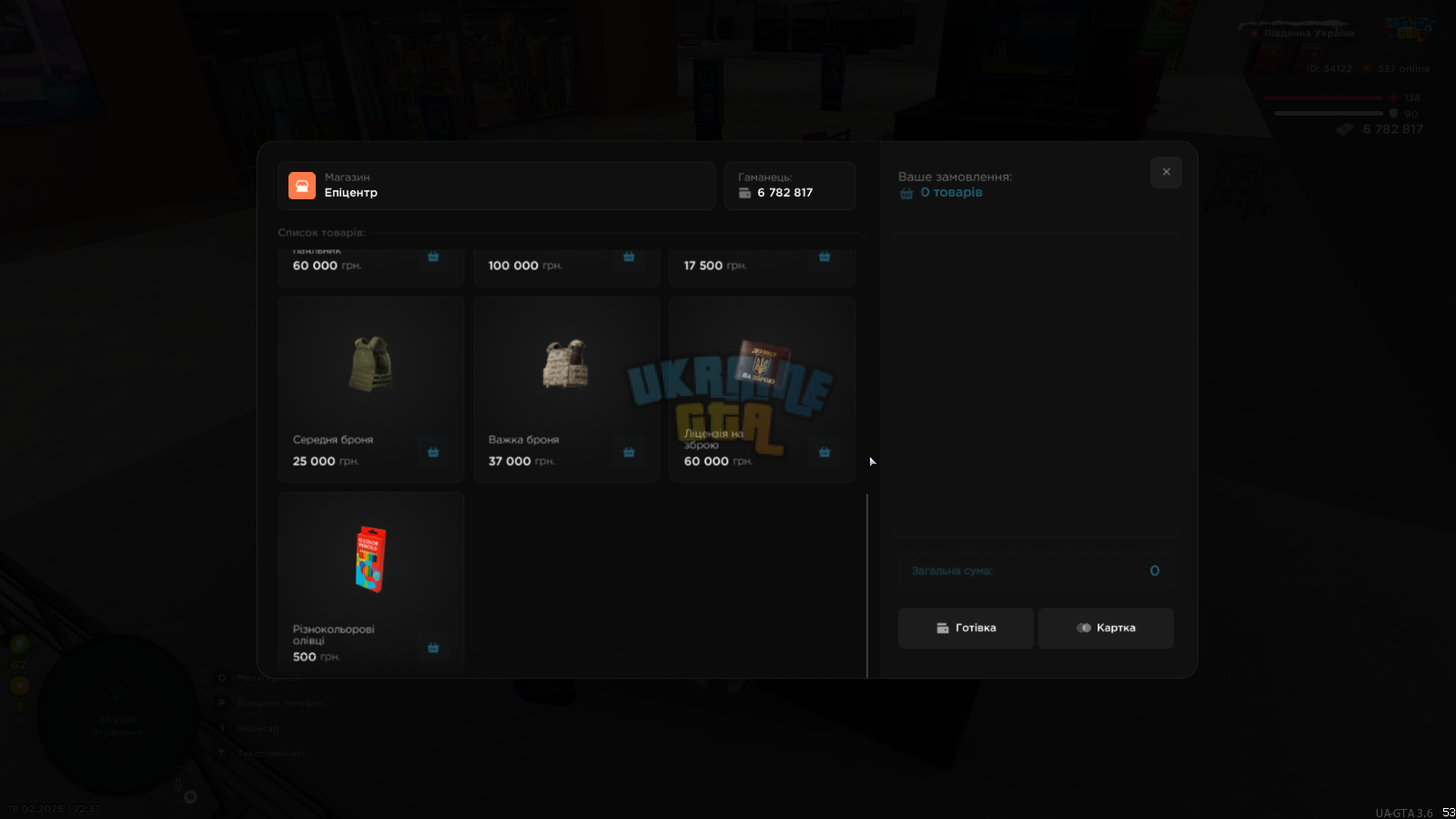Pay with Картка button

point(1106,628)
